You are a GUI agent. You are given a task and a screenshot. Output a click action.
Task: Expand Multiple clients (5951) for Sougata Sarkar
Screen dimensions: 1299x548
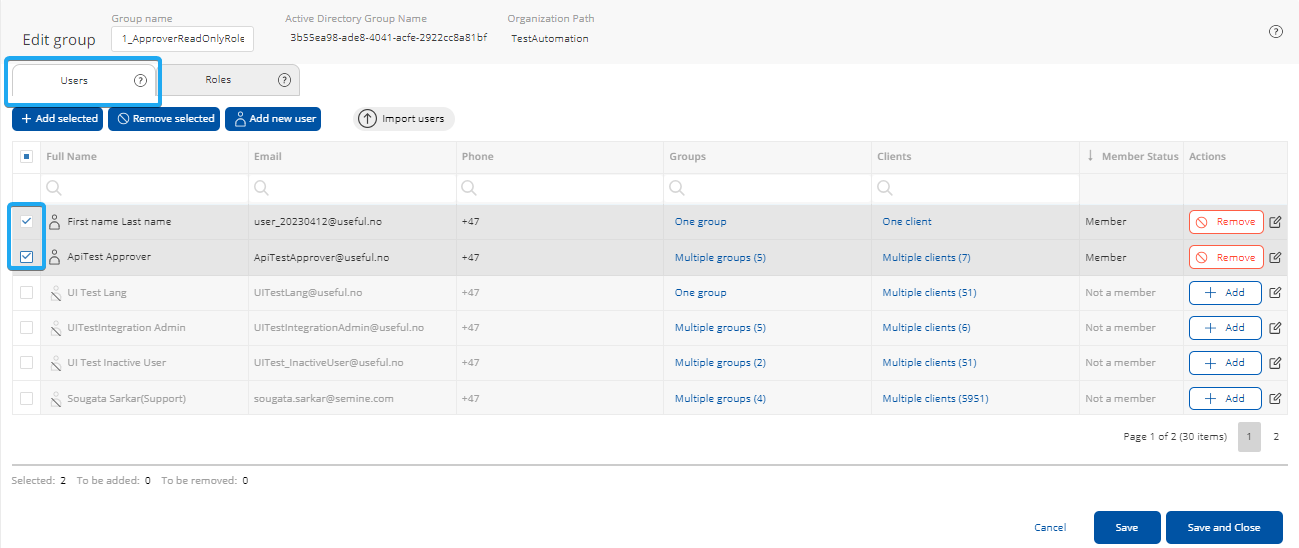(934, 399)
